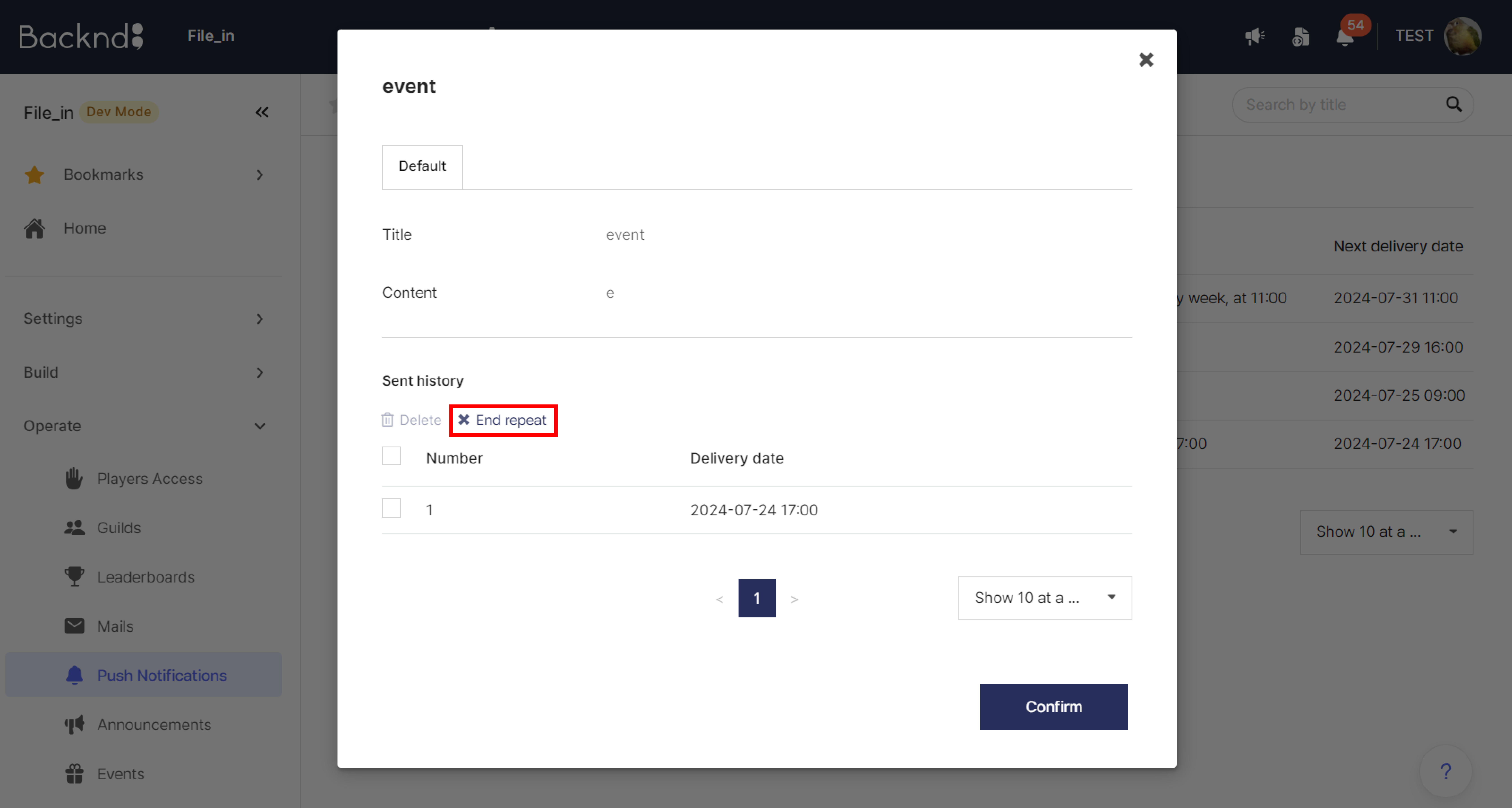Click the Delete button in Sent history

411,420
